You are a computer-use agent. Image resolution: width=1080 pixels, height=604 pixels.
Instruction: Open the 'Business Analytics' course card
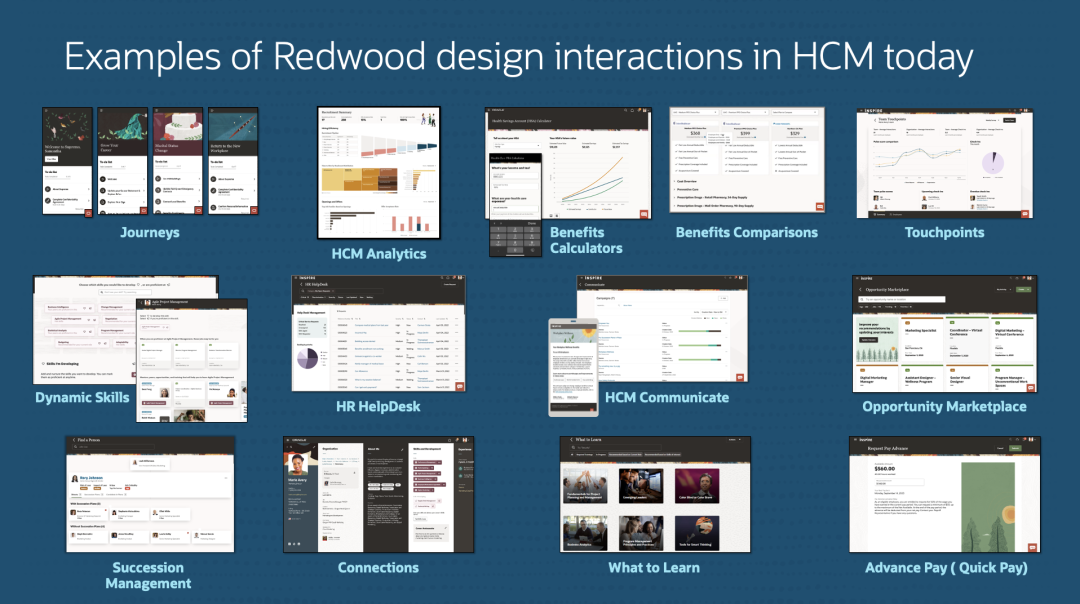(585, 532)
